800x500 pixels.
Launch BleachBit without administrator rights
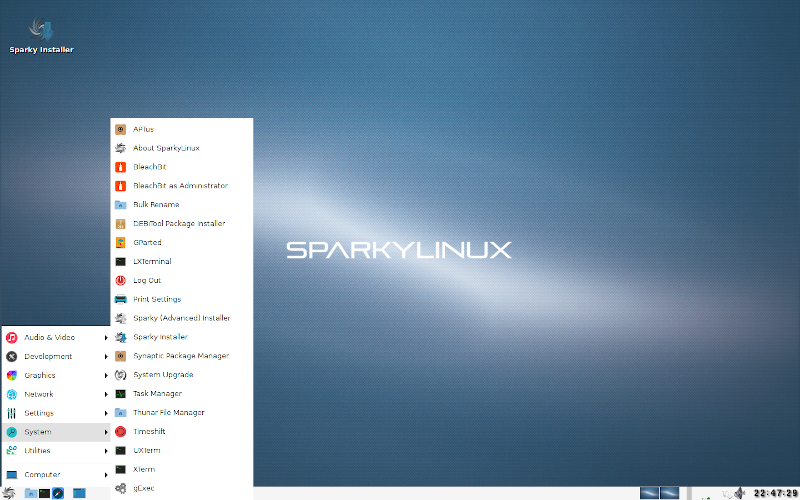click(x=182, y=167)
